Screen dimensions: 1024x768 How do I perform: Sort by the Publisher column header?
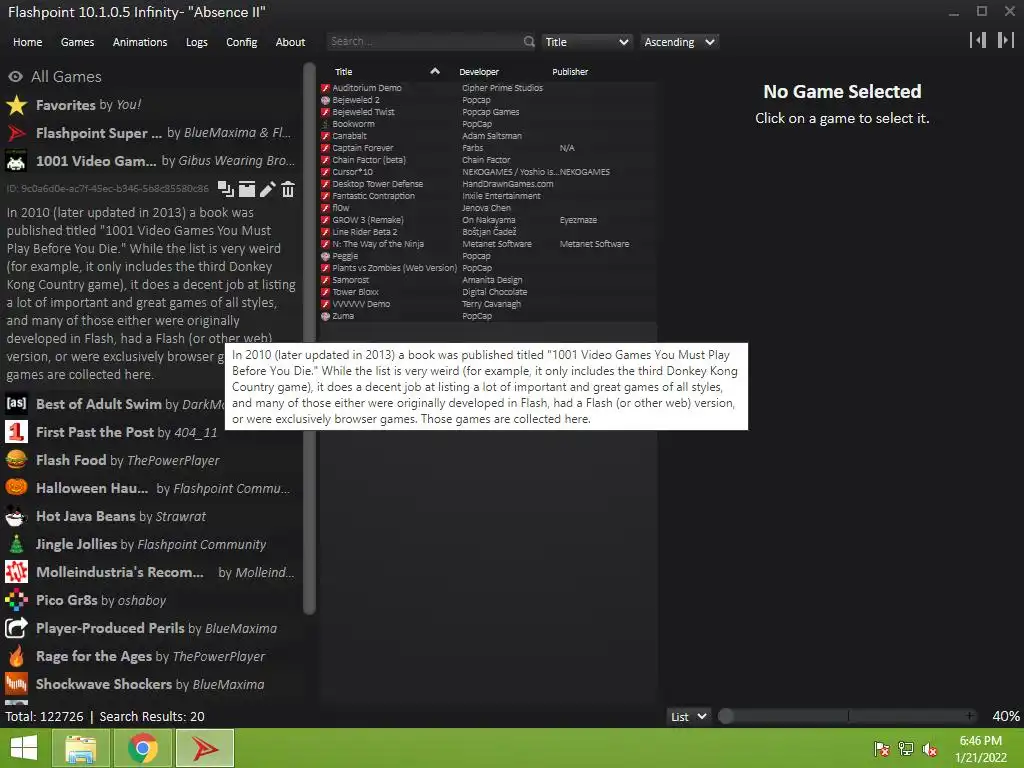[570, 72]
